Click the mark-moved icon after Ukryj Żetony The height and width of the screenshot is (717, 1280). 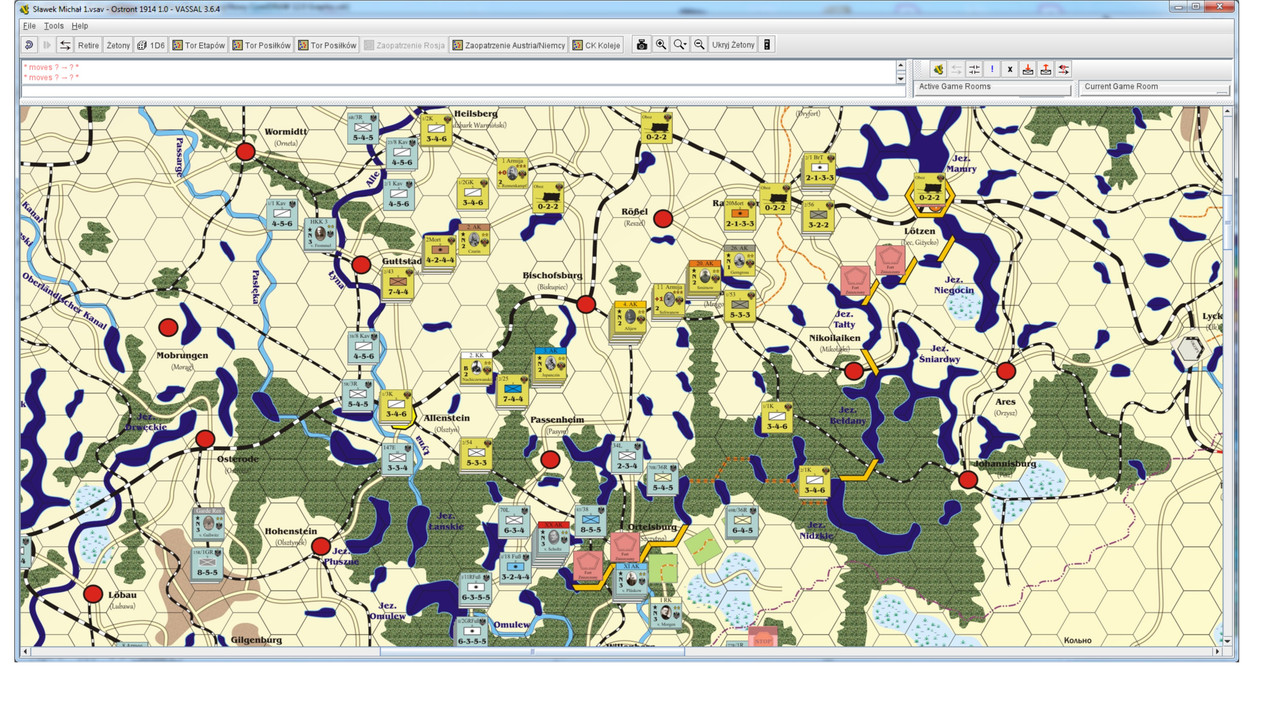(768, 45)
